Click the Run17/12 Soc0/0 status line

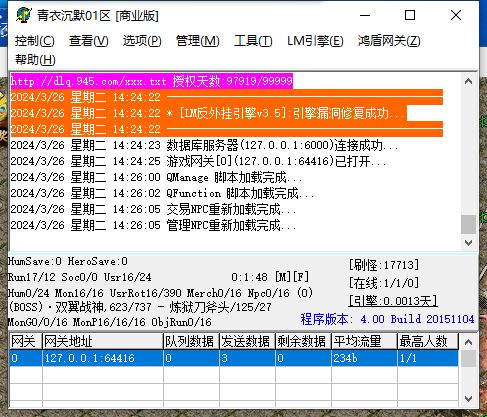(x=80, y=277)
